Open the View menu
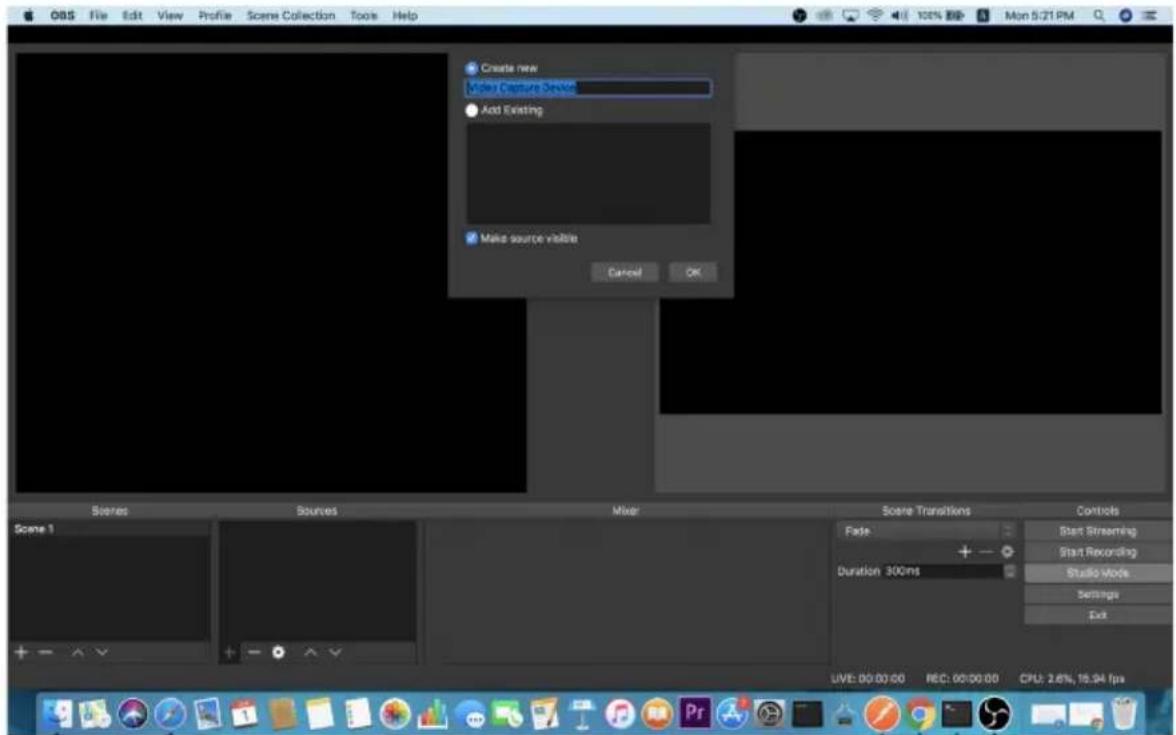 [x=170, y=15]
